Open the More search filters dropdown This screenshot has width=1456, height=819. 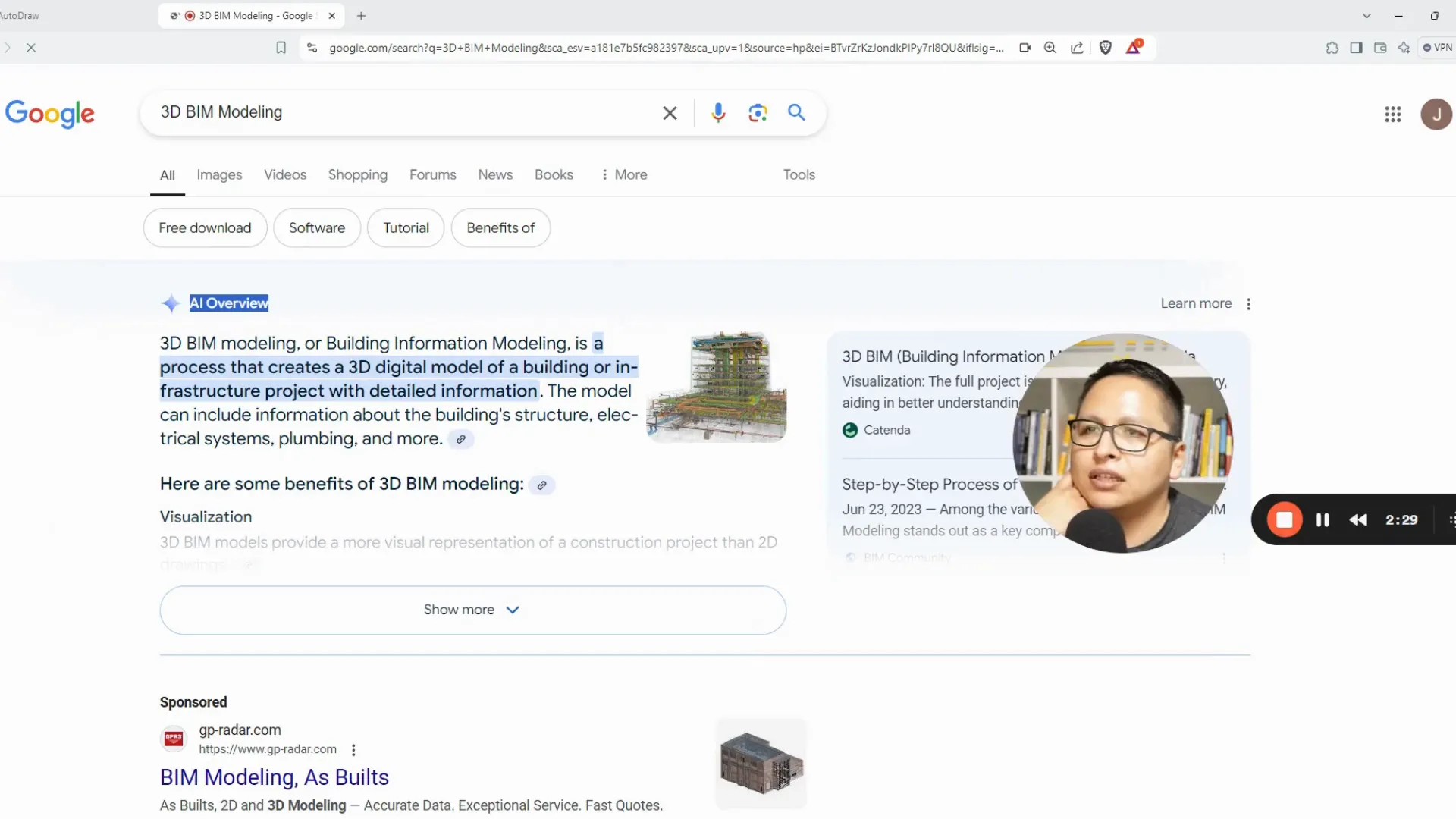[x=624, y=175]
